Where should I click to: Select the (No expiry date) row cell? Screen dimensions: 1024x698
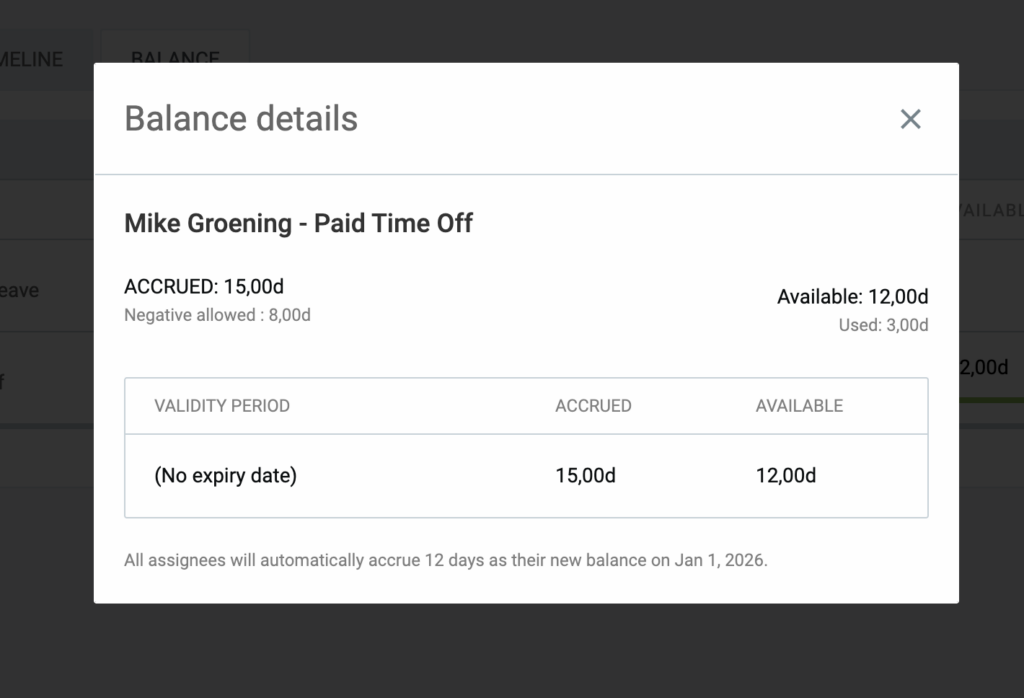click(225, 476)
